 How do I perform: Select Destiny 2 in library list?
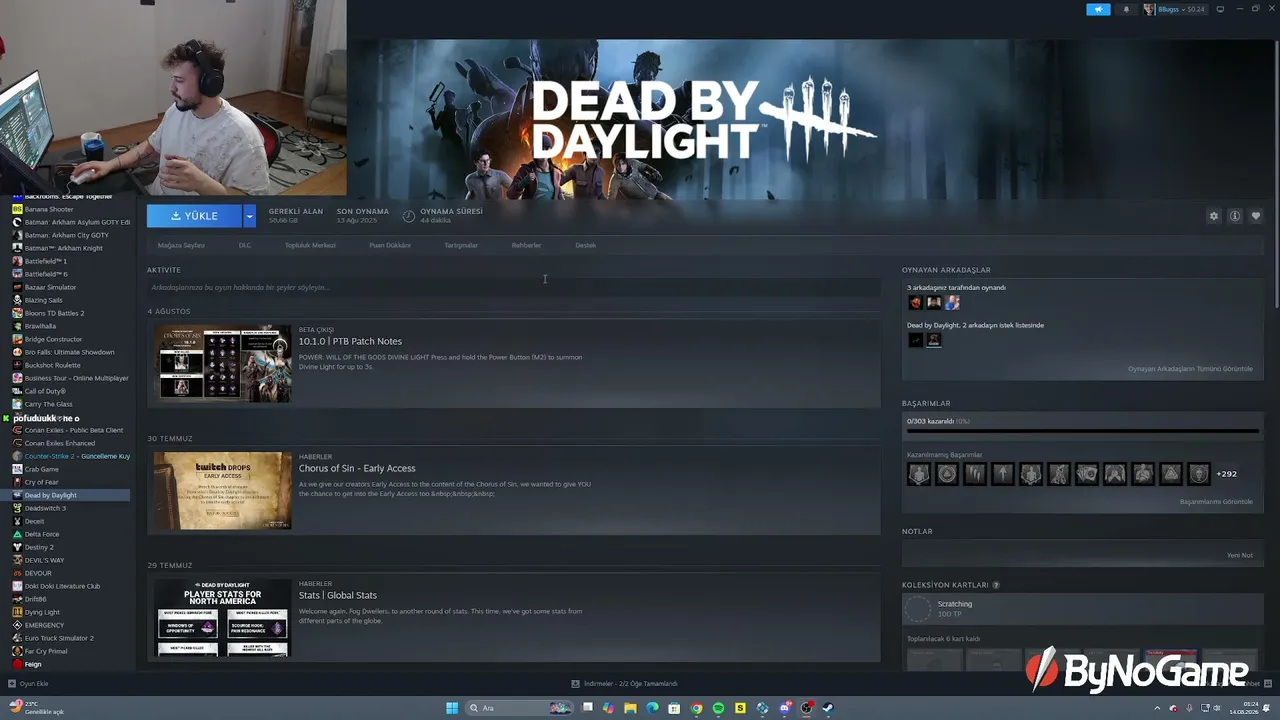(x=39, y=547)
